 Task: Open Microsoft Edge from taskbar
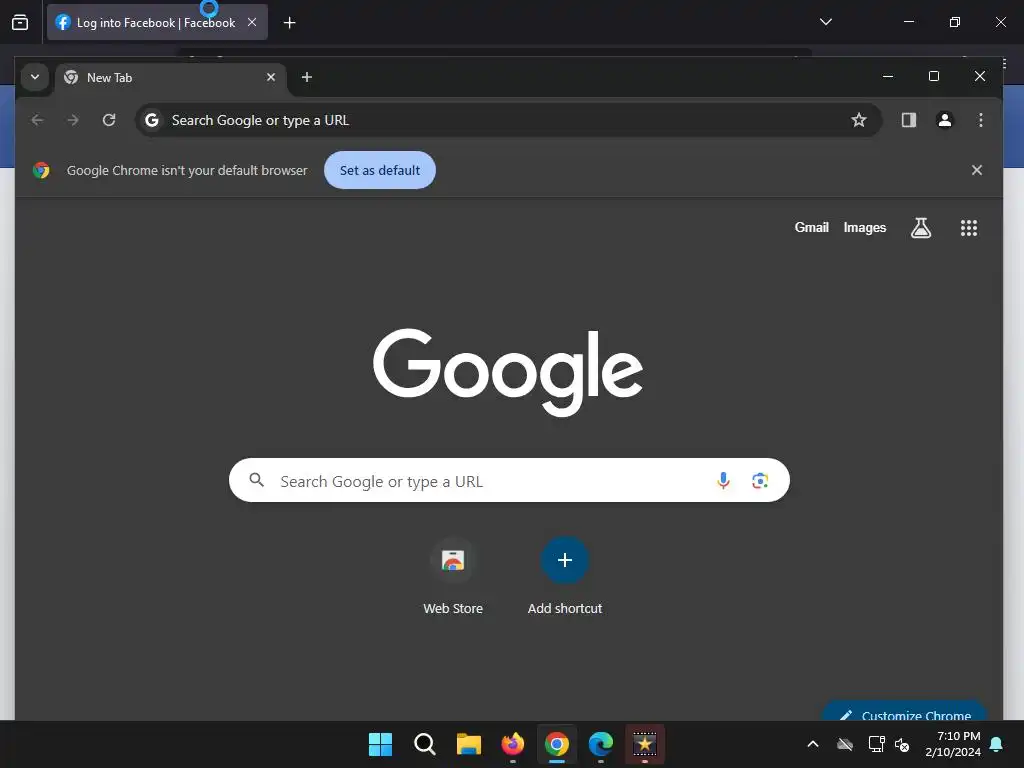pos(601,744)
